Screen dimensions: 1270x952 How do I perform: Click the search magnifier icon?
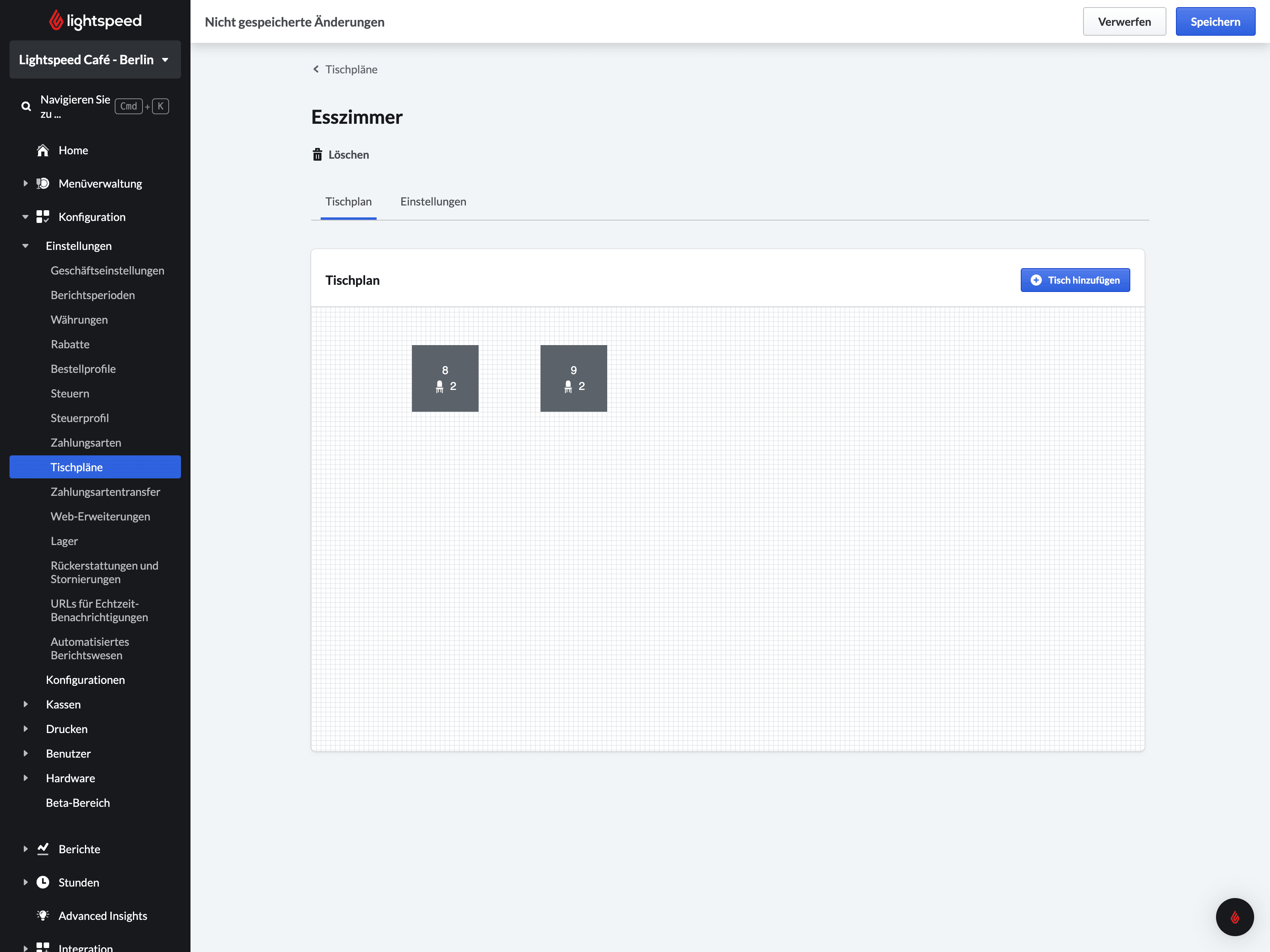(x=26, y=106)
